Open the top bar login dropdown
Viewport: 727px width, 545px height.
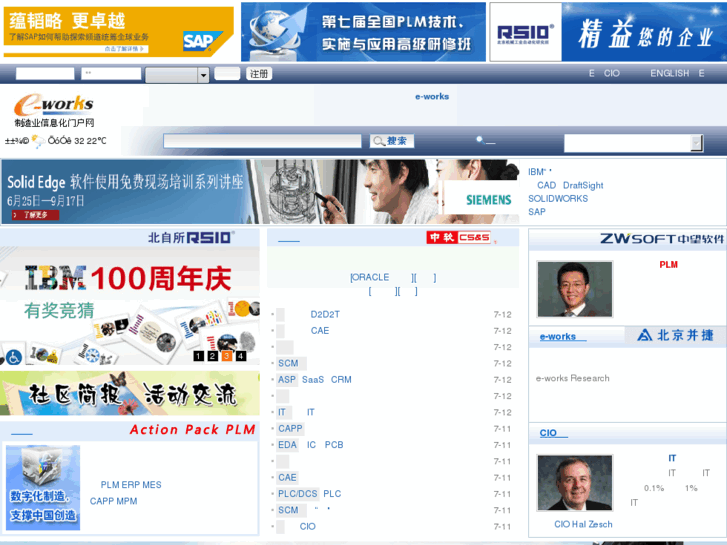pos(177,75)
